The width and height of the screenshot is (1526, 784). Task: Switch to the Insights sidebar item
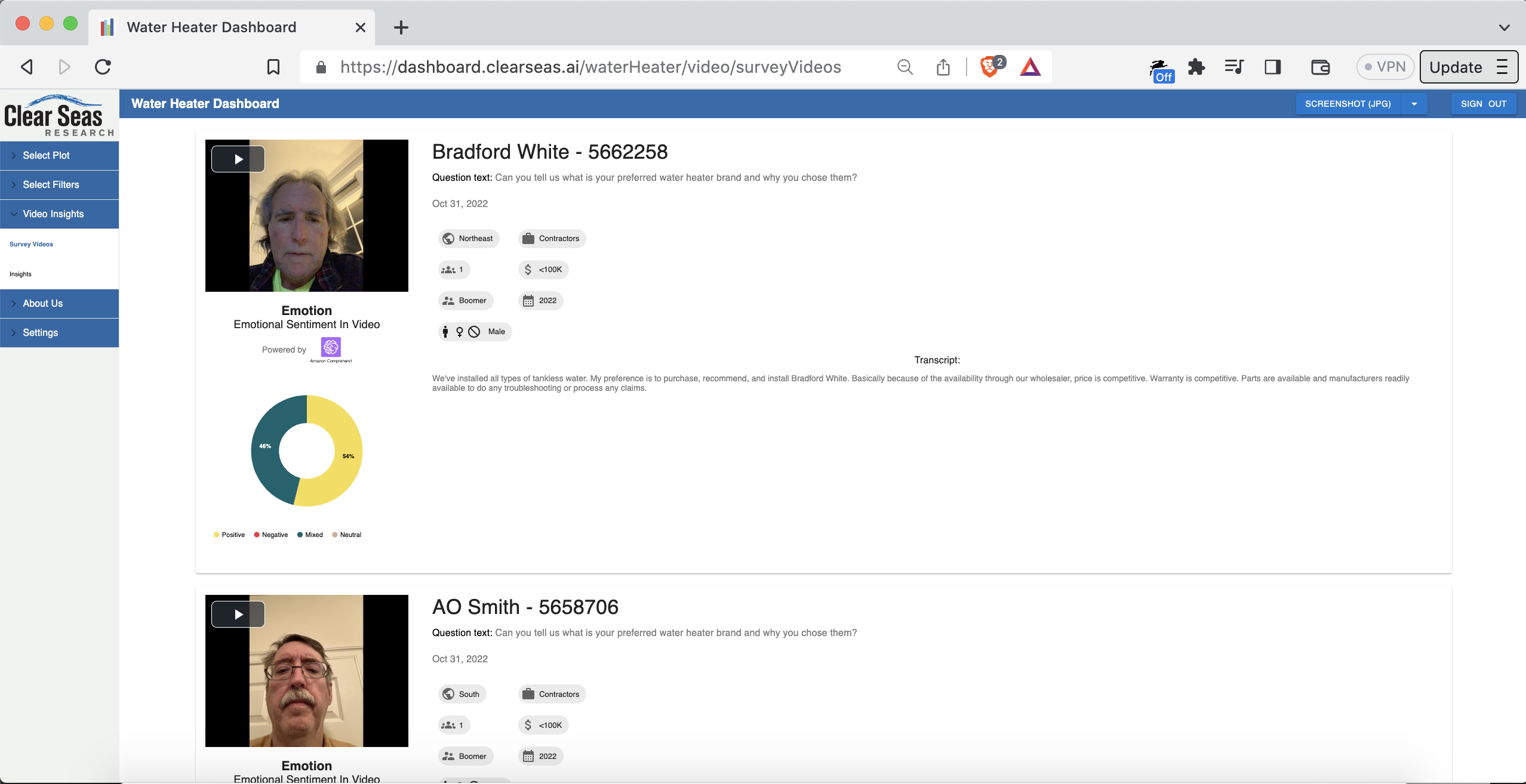pyautogui.click(x=20, y=274)
